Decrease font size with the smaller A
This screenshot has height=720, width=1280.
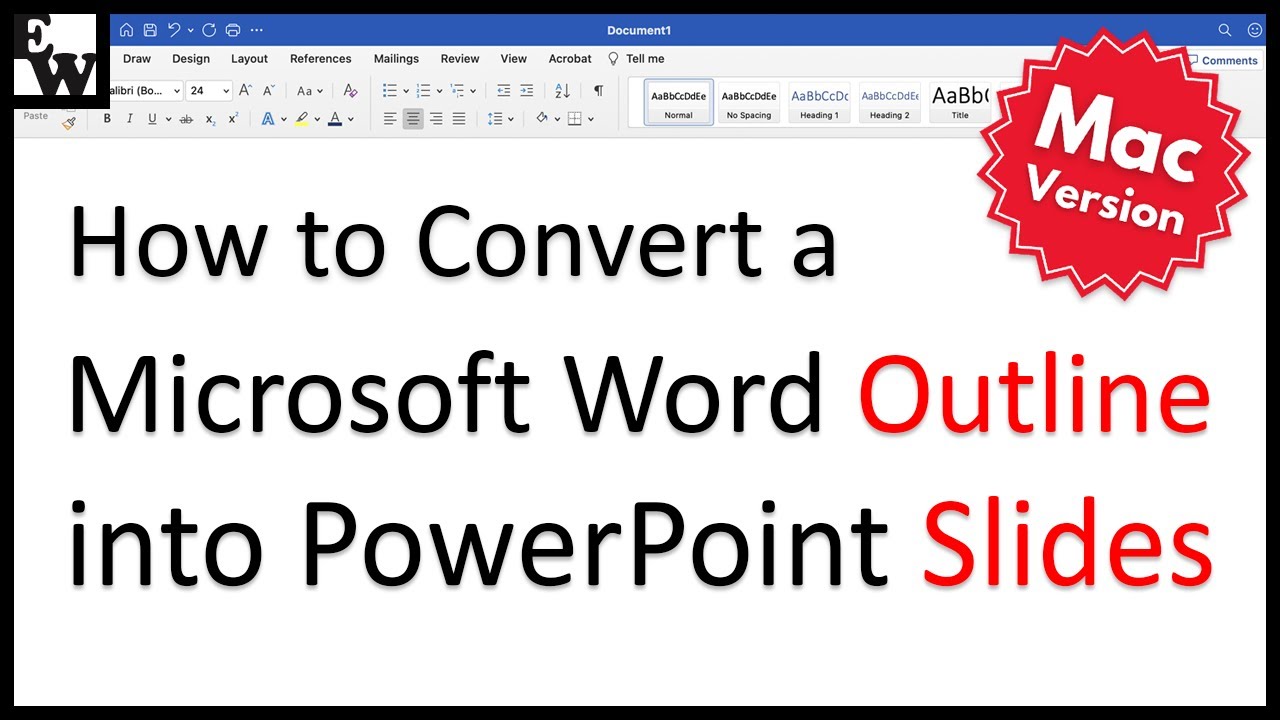[268, 91]
